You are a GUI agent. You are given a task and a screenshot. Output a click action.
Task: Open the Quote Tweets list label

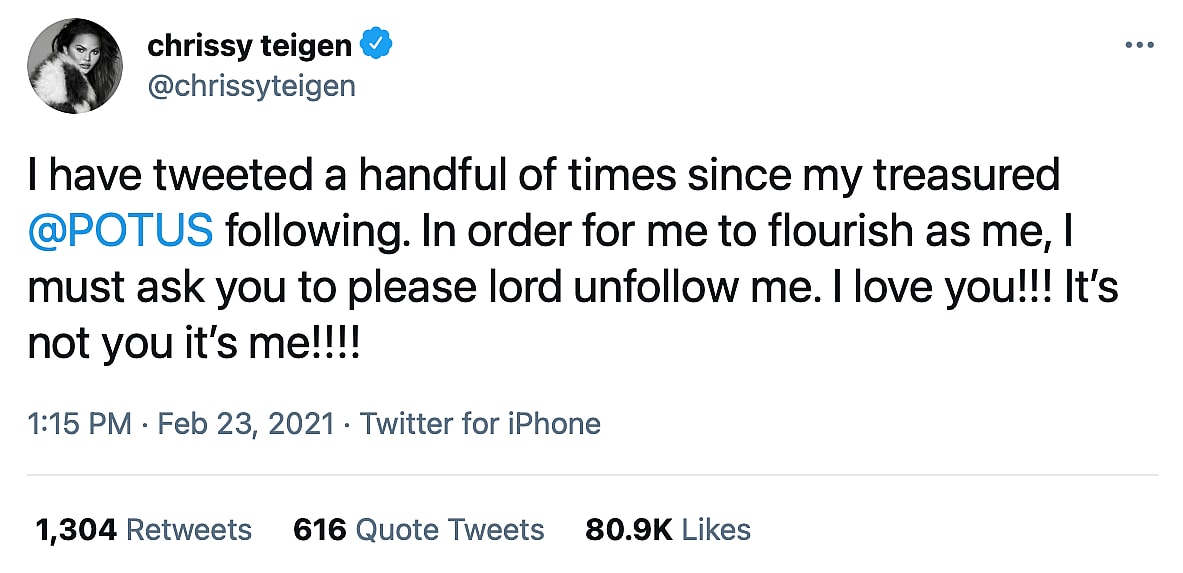450,528
